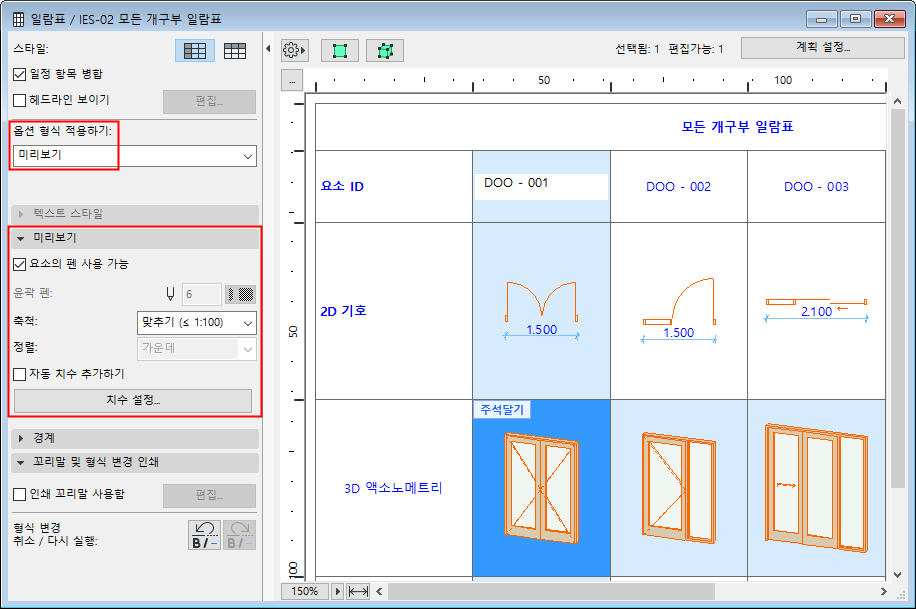This screenshot has width=916, height=609.
Task: Toggle the 일정 항목 병합 checkbox
Action: pyautogui.click(x=19, y=74)
